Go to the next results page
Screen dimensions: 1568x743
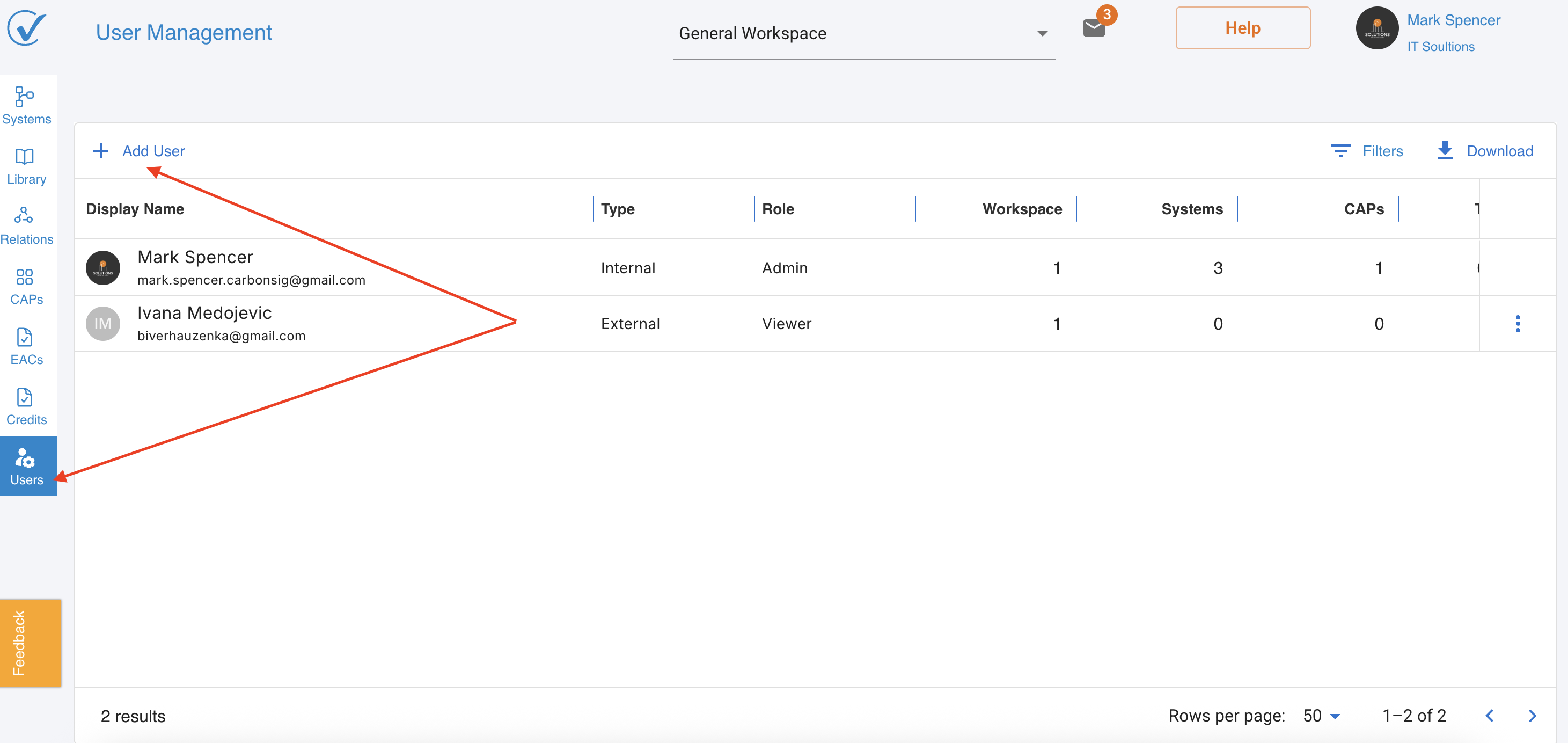click(x=1532, y=716)
